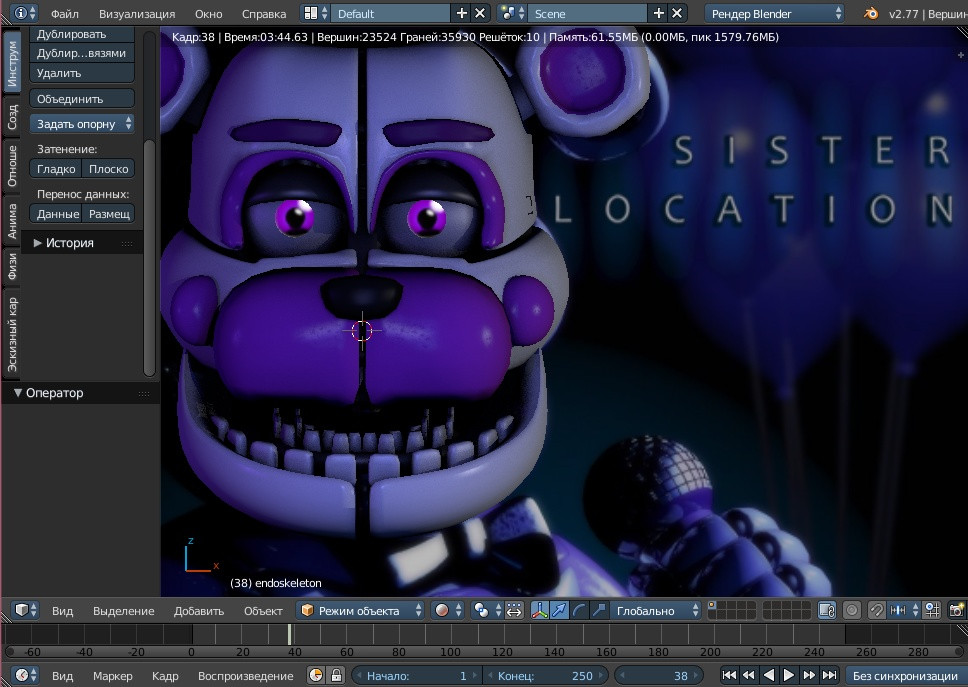The image size is (968, 687).
Task: Open the 3D view Объект menu
Action: pyautogui.click(x=263, y=610)
